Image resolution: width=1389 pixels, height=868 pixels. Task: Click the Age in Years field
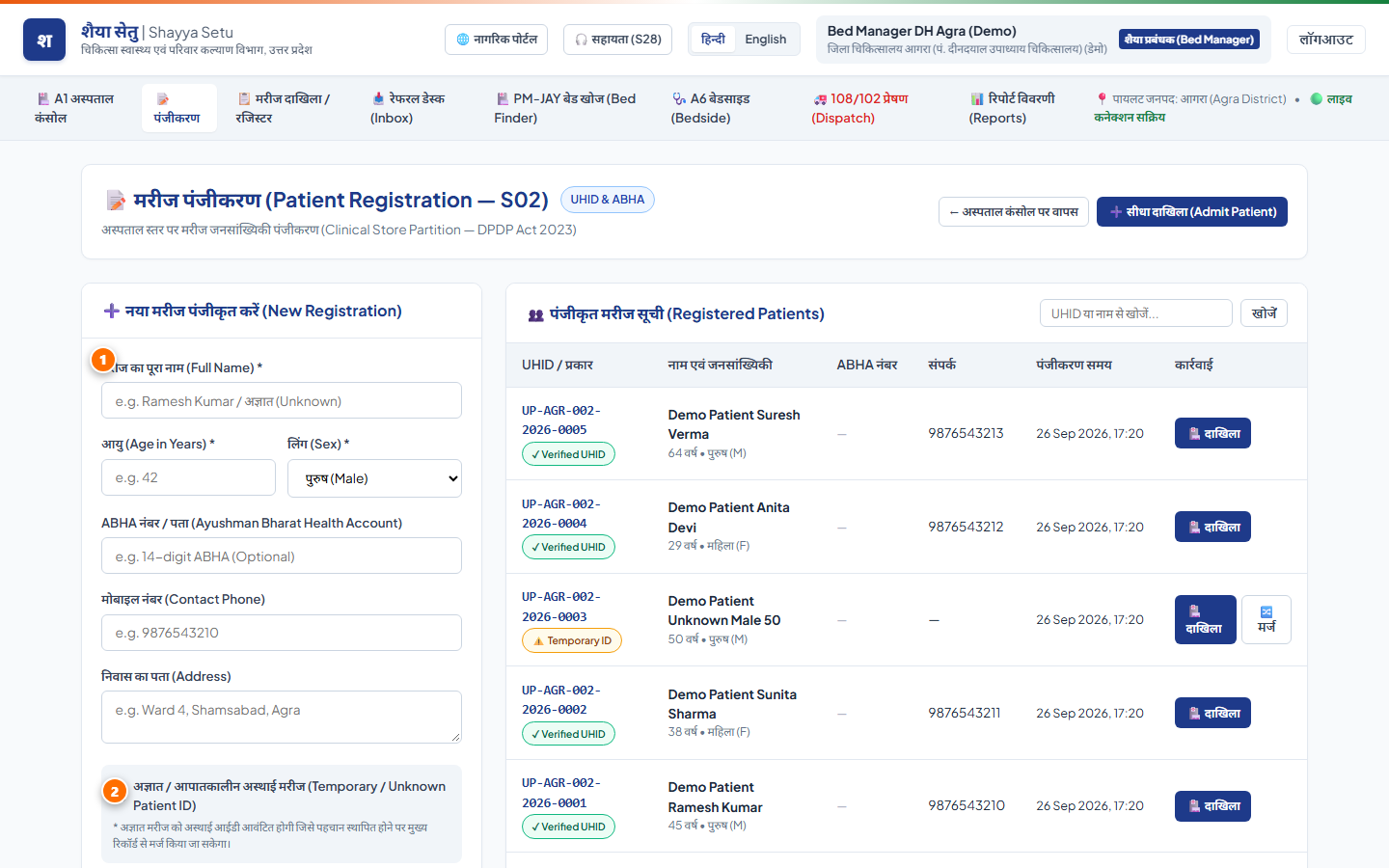(x=188, y=477)
